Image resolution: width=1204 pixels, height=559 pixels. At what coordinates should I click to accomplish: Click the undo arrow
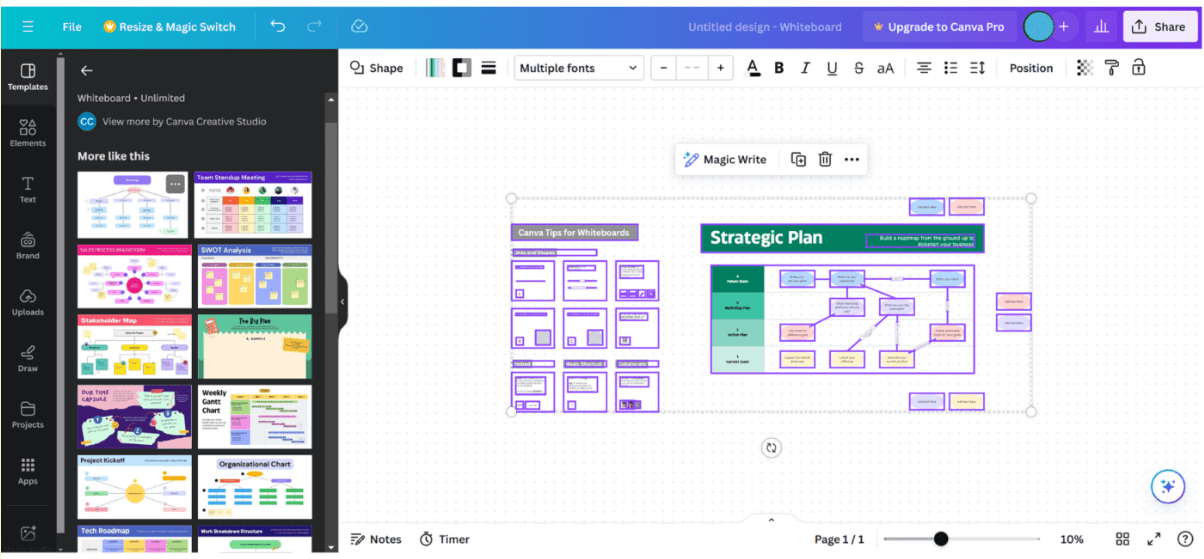tap(278, 27)
